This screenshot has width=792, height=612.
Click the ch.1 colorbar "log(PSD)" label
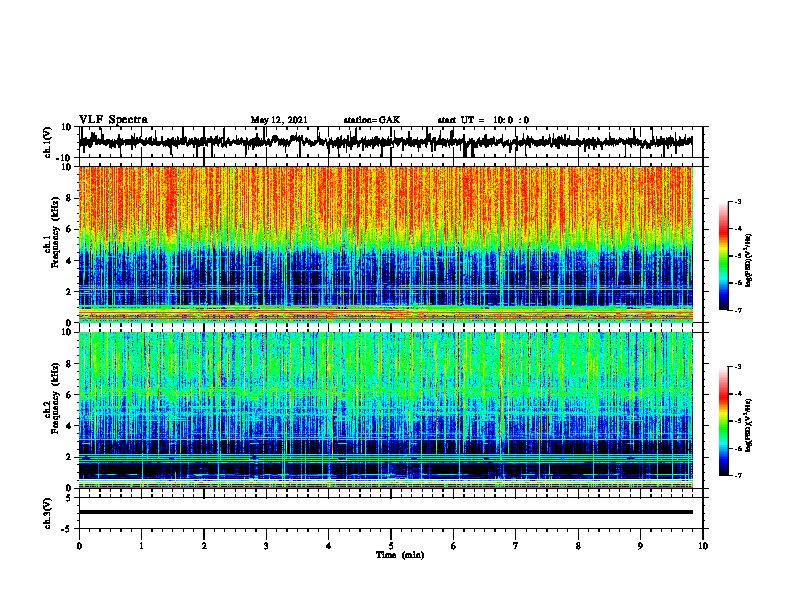[x=748, y=261]
